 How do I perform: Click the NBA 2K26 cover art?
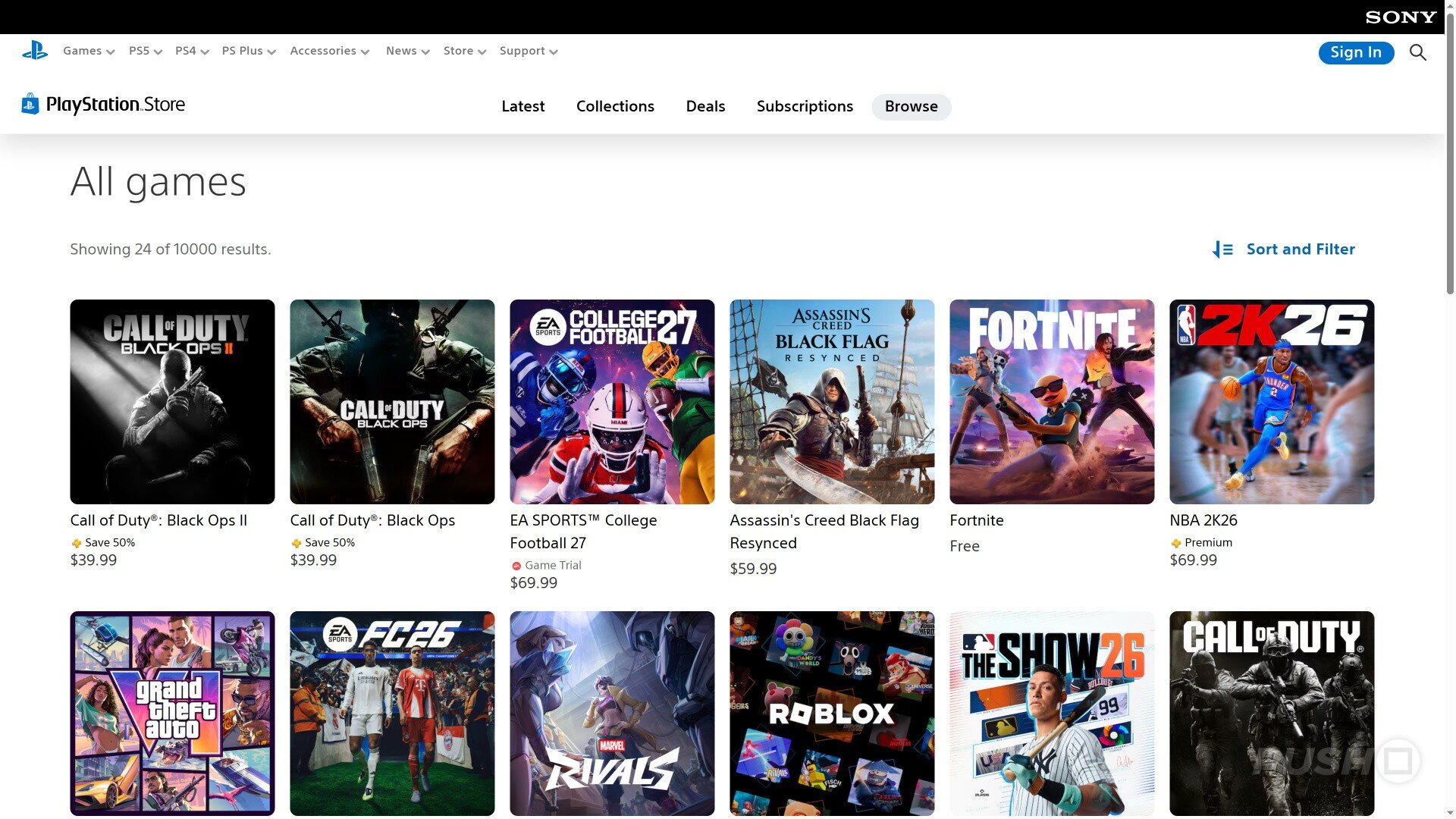[1272, 402]
